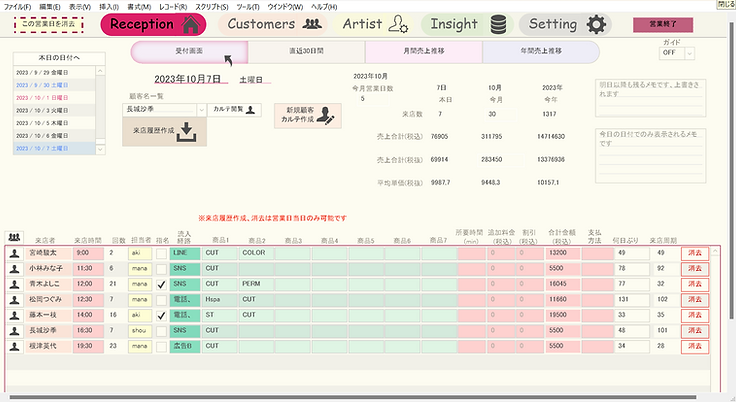Click the person-gear icon on Artist
This screenshot has height=402, width=736.
point(399,24)
